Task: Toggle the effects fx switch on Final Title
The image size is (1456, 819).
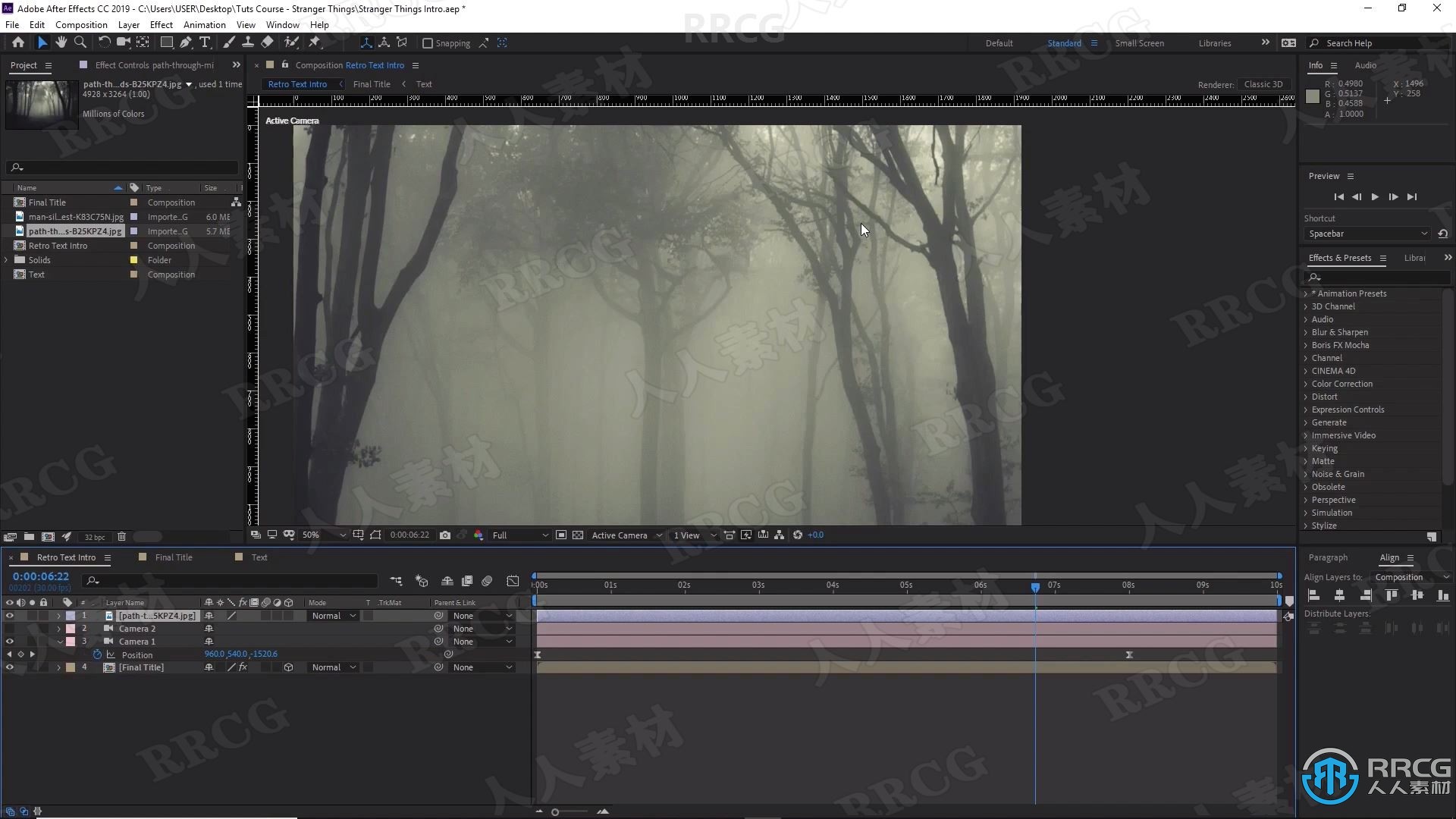Action: coord(243,667)
